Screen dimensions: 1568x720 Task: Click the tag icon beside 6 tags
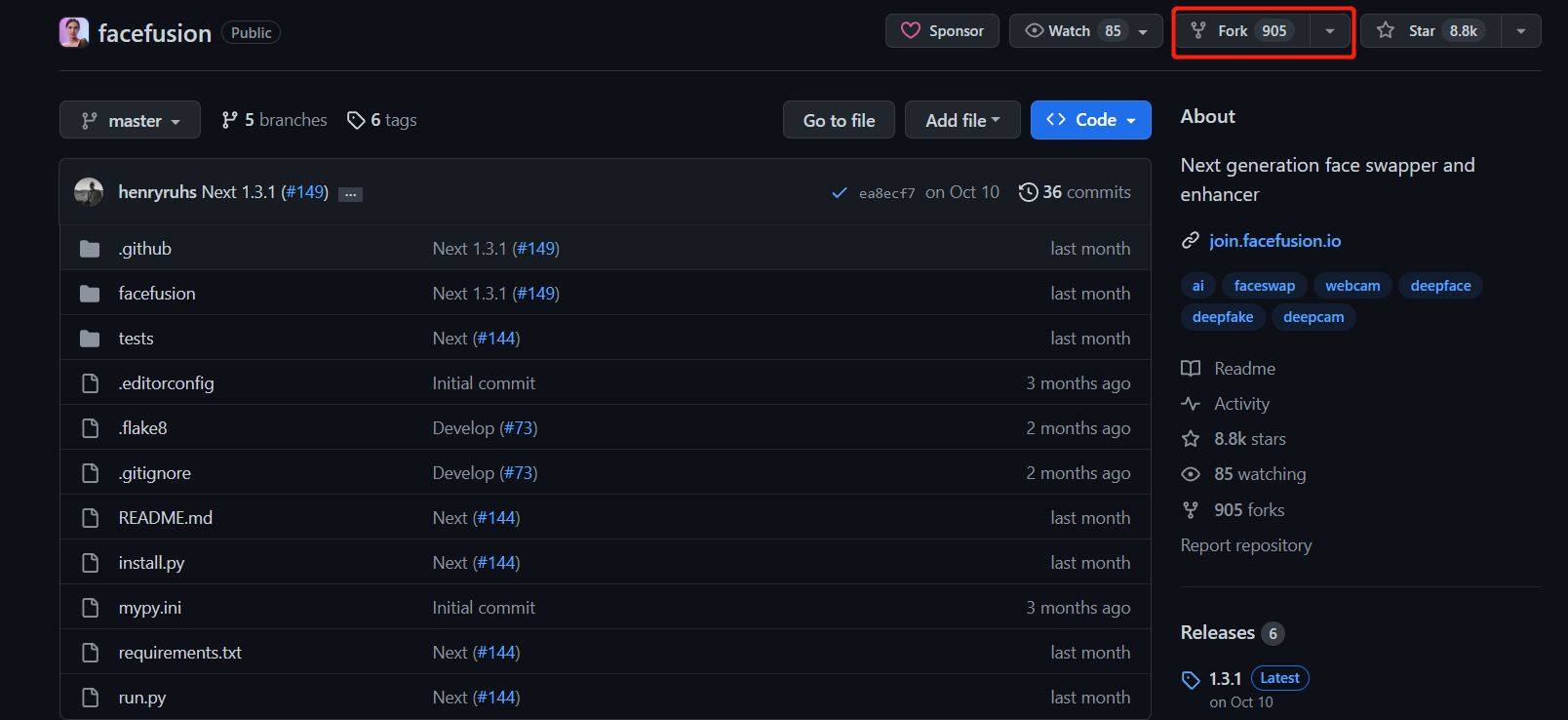(356, 120)
